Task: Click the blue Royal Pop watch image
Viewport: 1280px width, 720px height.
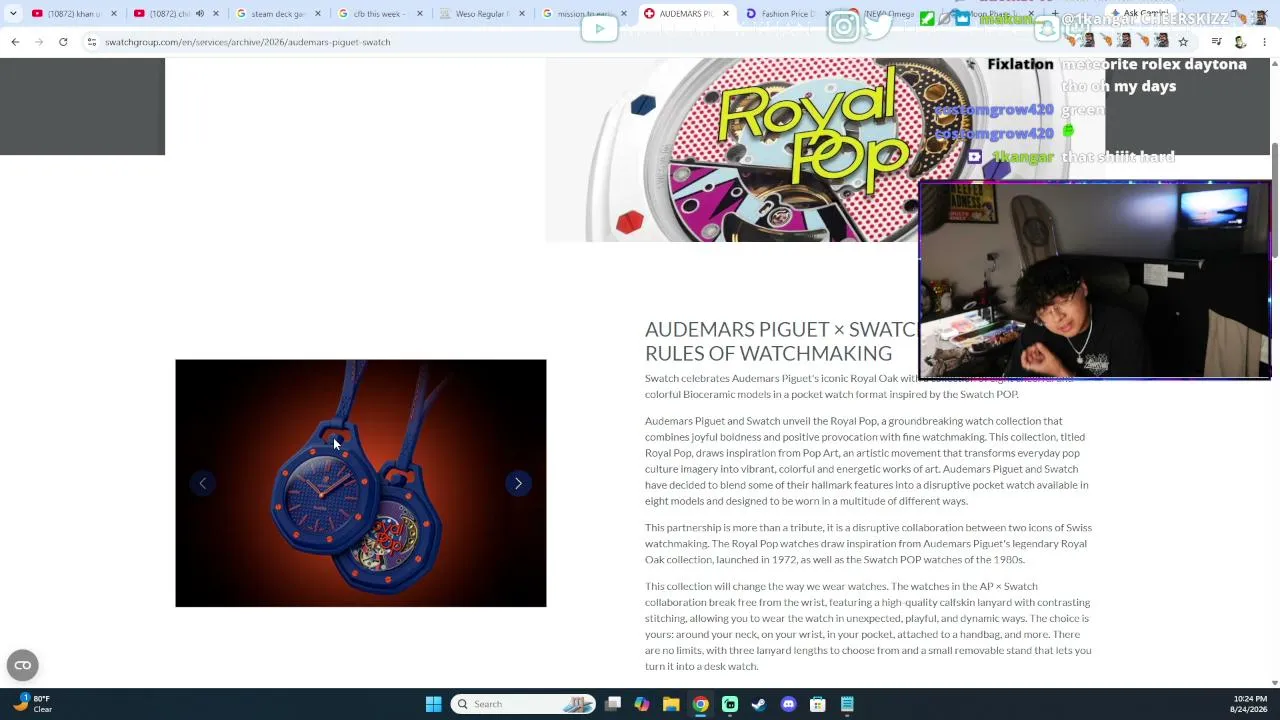Action: [x=361, y=483]
